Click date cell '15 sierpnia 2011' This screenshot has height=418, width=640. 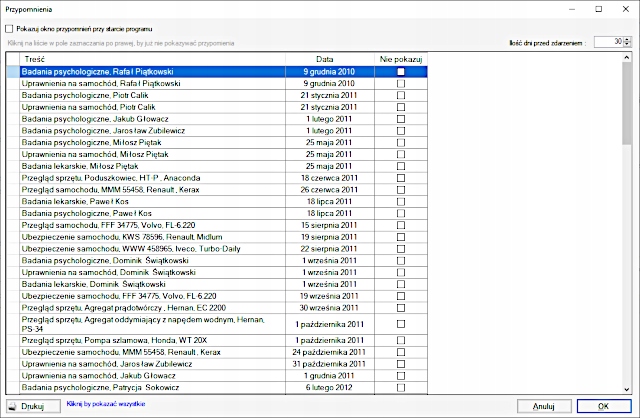(330, 225)
